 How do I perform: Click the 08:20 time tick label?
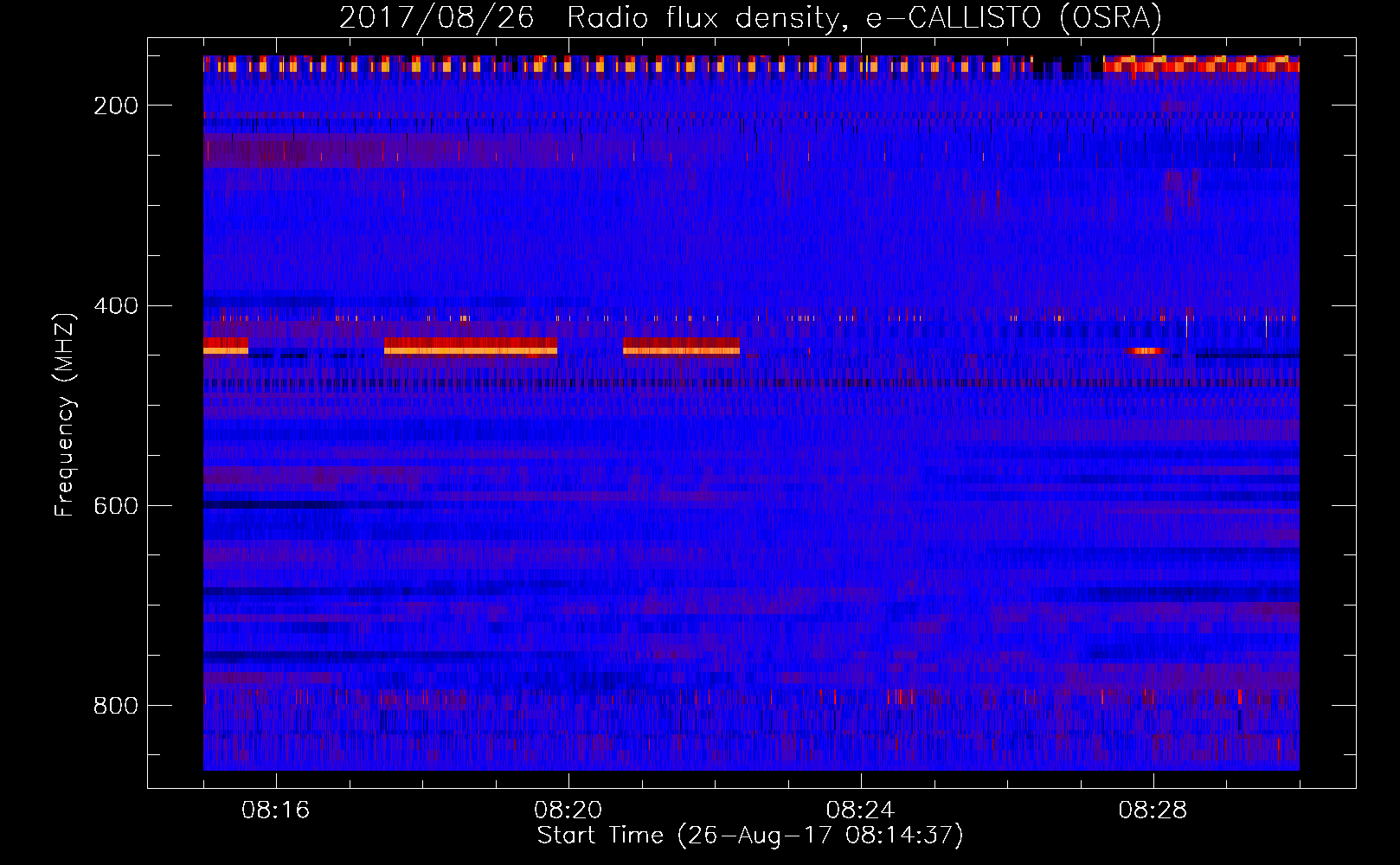pos(568,811)
